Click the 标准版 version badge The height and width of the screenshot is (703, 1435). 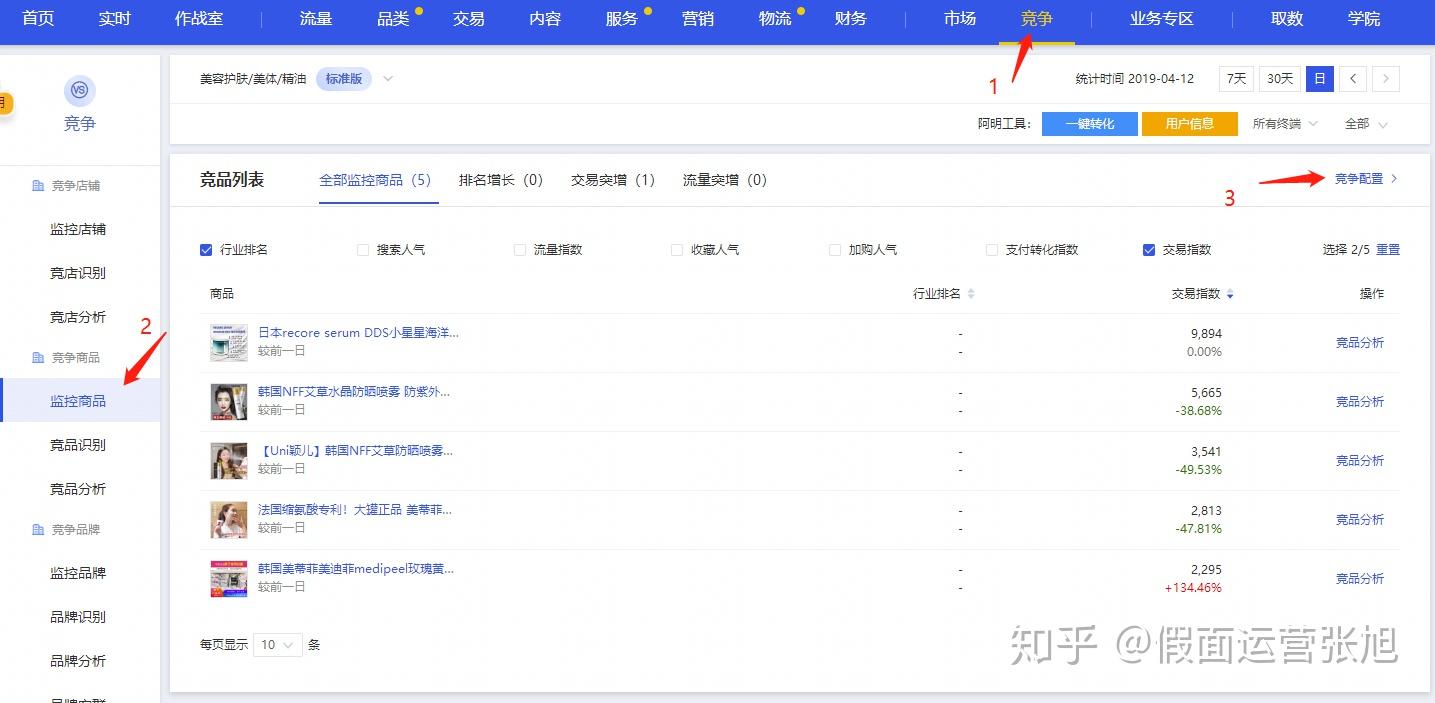344,79
